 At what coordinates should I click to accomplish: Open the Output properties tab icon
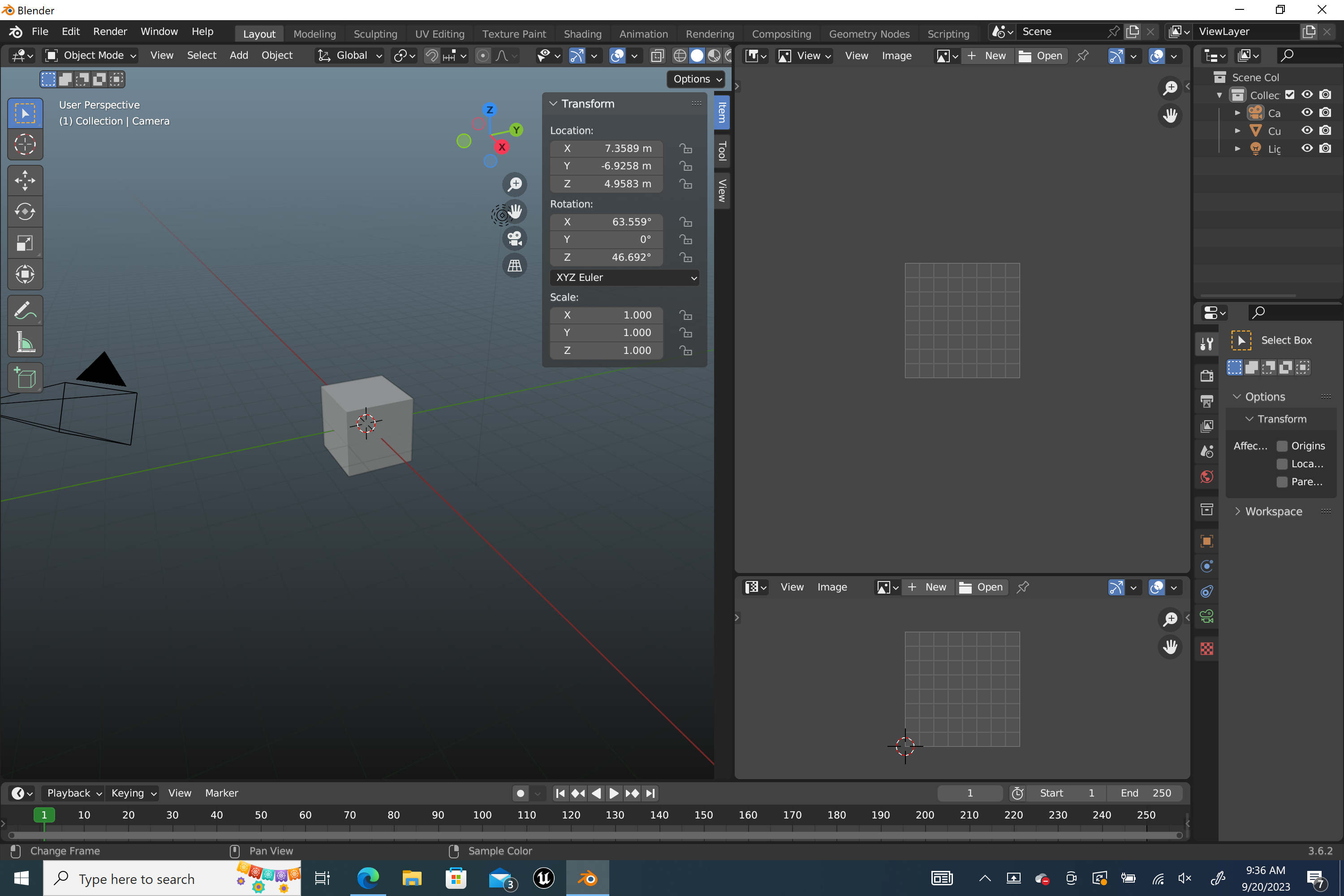click(x=1207, y=401)
